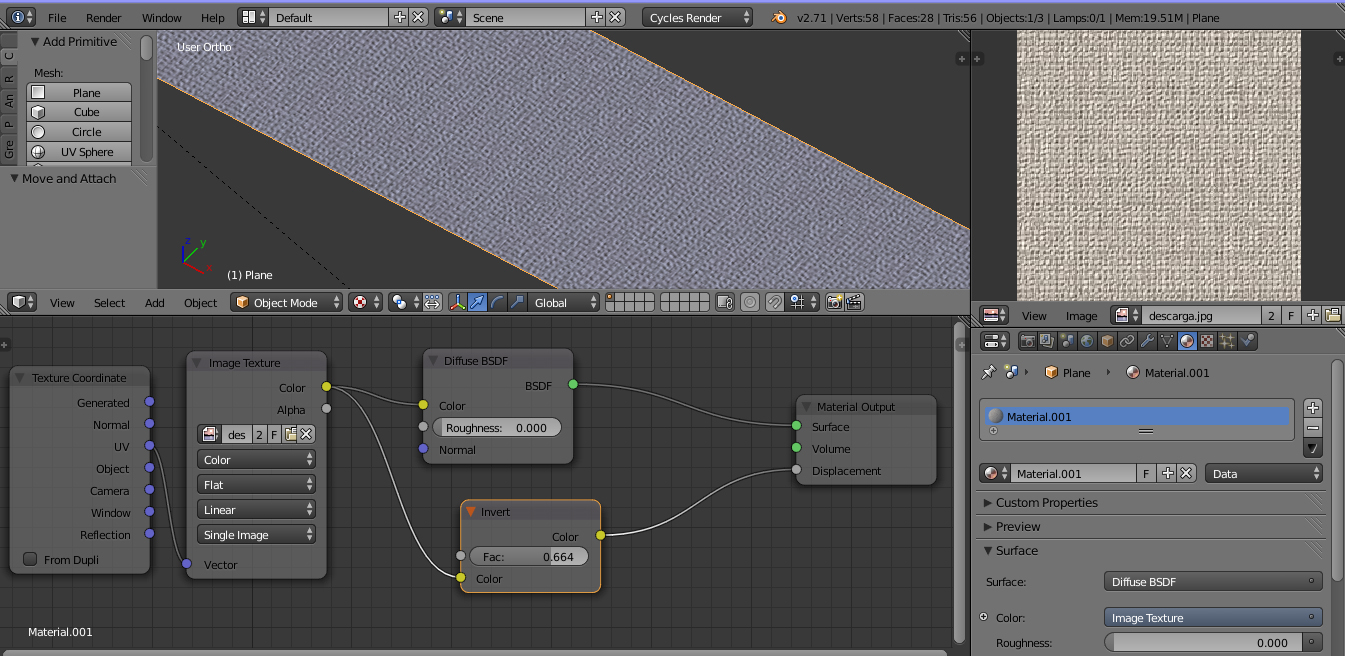Open the Render menu

coord(104,18)
